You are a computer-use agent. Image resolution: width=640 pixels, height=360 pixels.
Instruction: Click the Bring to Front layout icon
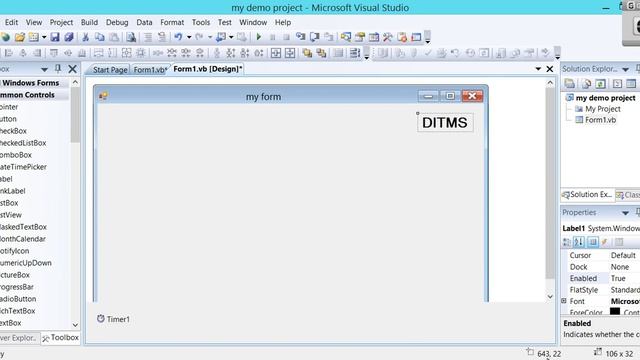click(x=307, y=53)
